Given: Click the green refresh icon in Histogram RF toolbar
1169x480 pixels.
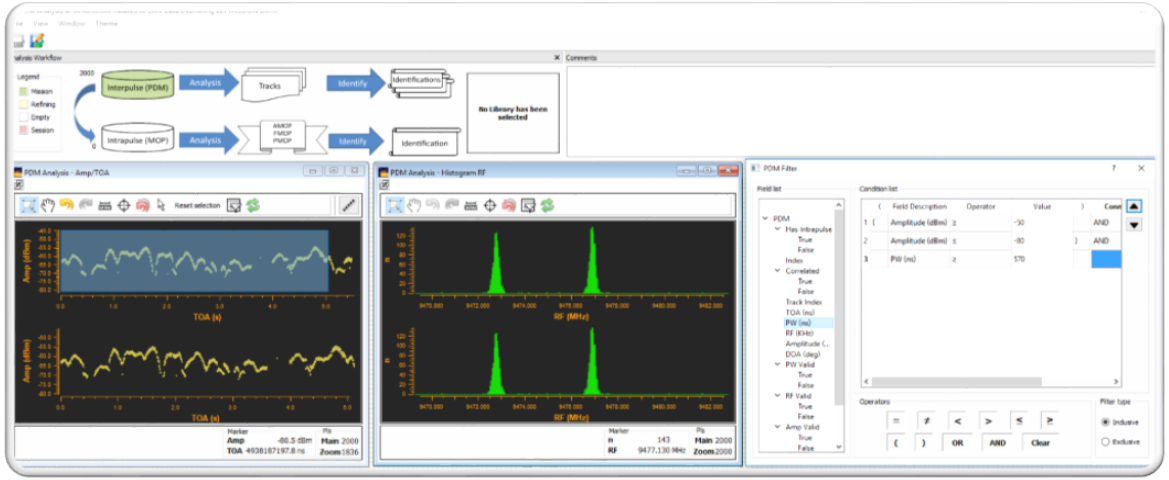Looking at the screenshot, I should pyautogui.click(x=547, y=205).
